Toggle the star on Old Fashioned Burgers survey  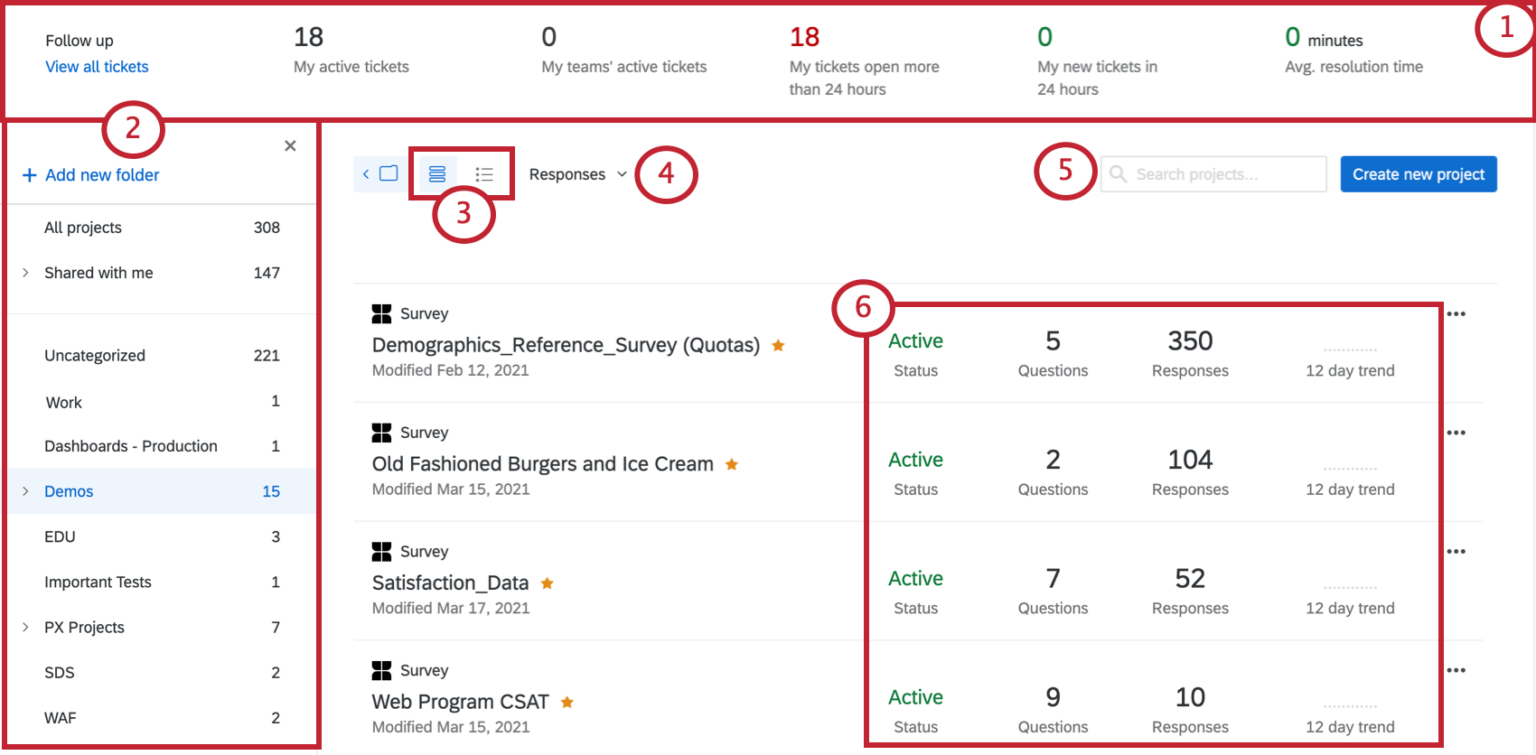click(731, 463)
